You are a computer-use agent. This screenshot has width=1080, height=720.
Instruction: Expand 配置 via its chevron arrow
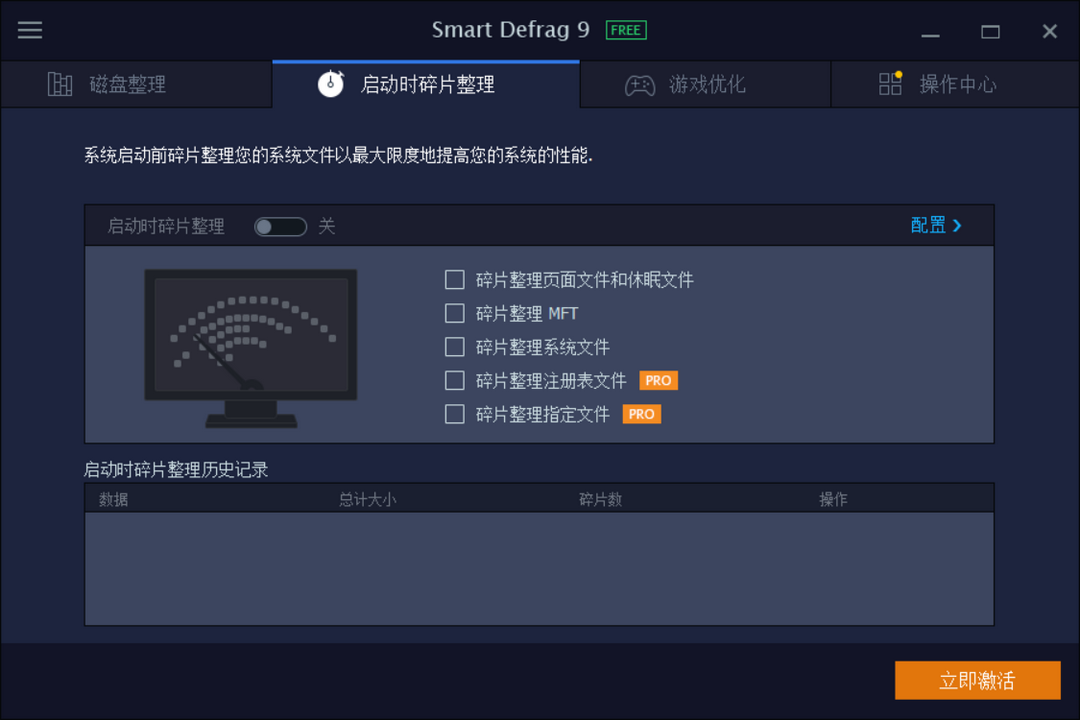pos(956,225)
